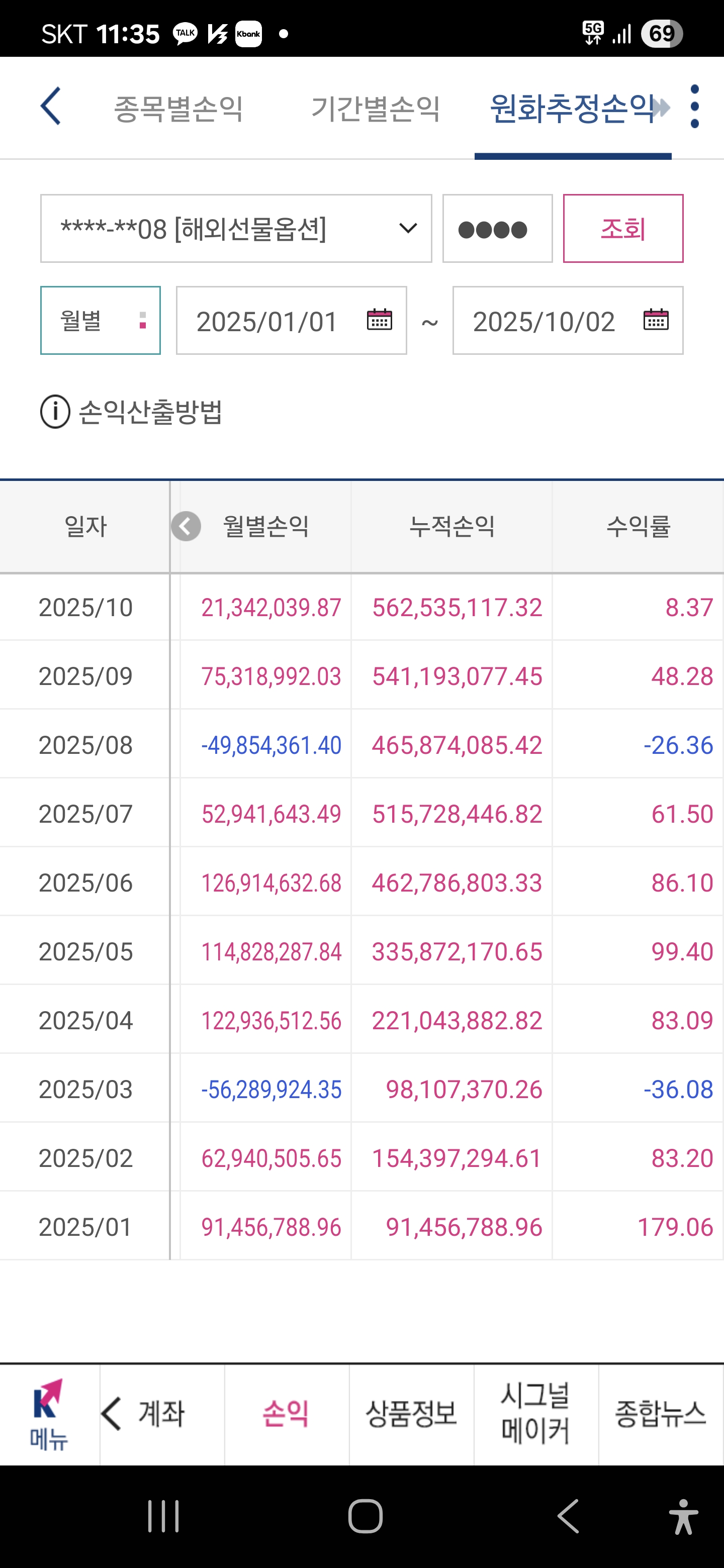Image resolution: width=724 pixels, height=1568 pixels.
Task: Tap the 손익산출방법 info icon
Action: point(55,412)
